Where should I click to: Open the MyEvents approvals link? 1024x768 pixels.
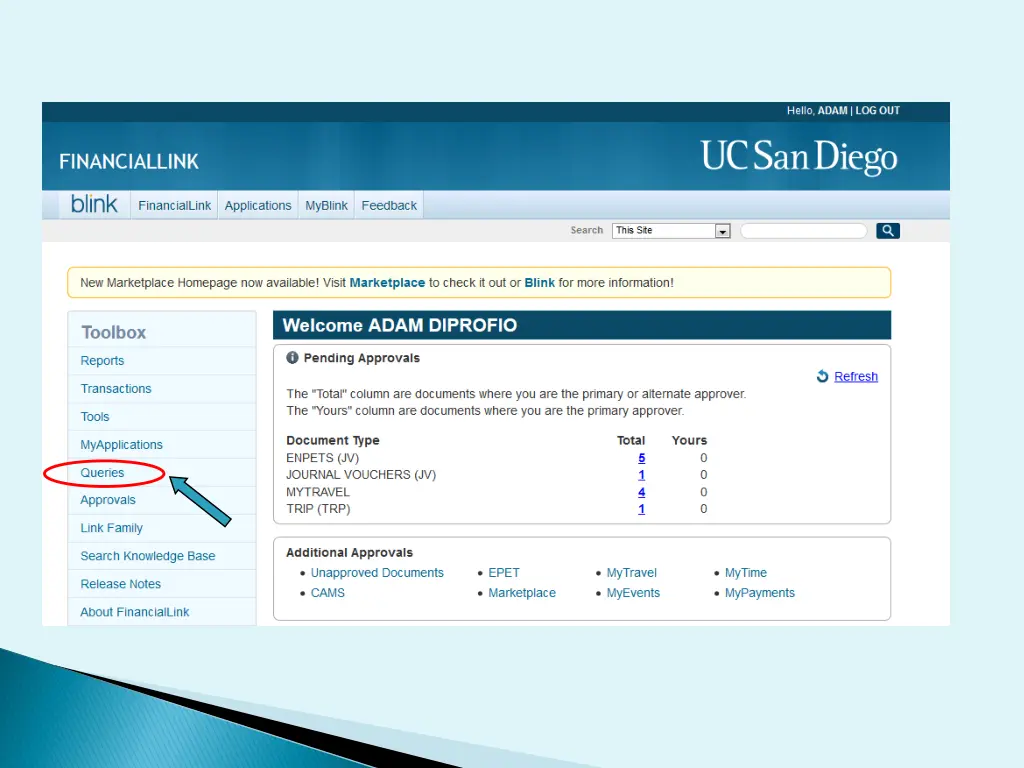[x=633, y=593]
